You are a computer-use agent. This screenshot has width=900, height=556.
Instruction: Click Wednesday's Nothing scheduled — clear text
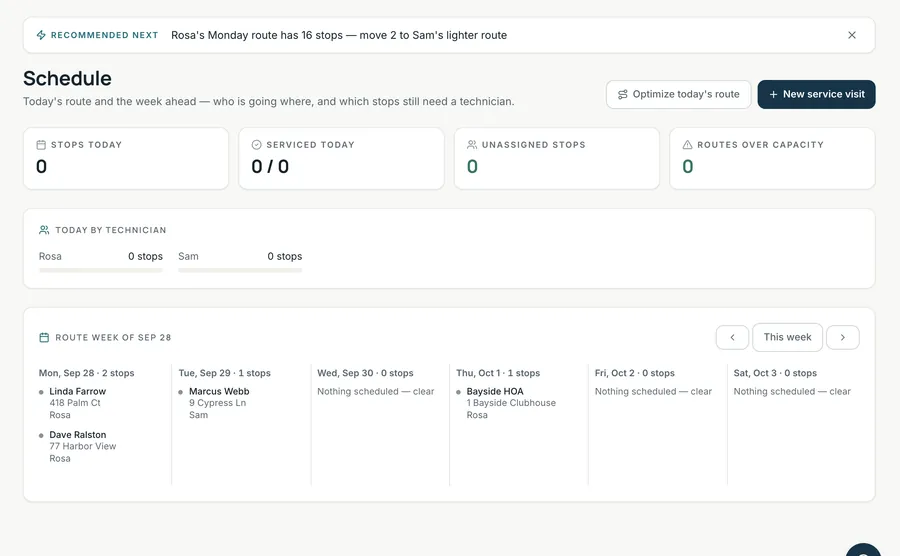click(x=376, y=391)
